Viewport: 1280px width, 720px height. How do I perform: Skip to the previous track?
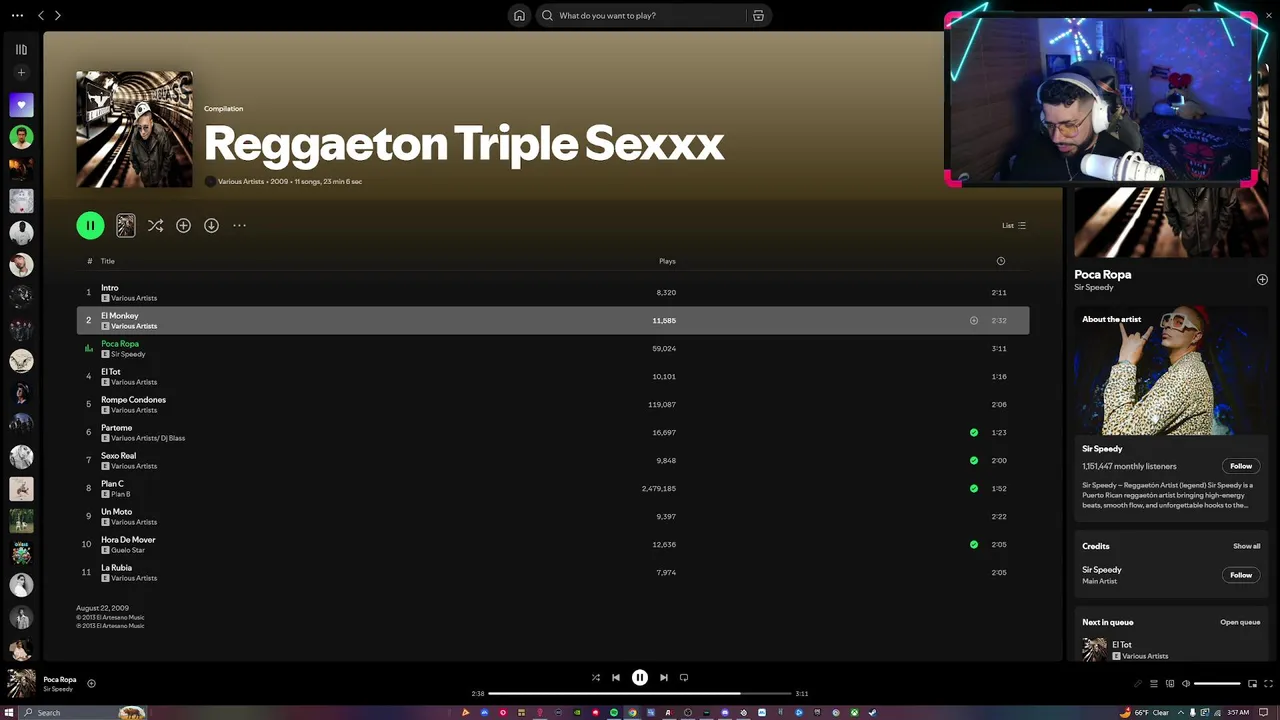[x=616, y=677]
